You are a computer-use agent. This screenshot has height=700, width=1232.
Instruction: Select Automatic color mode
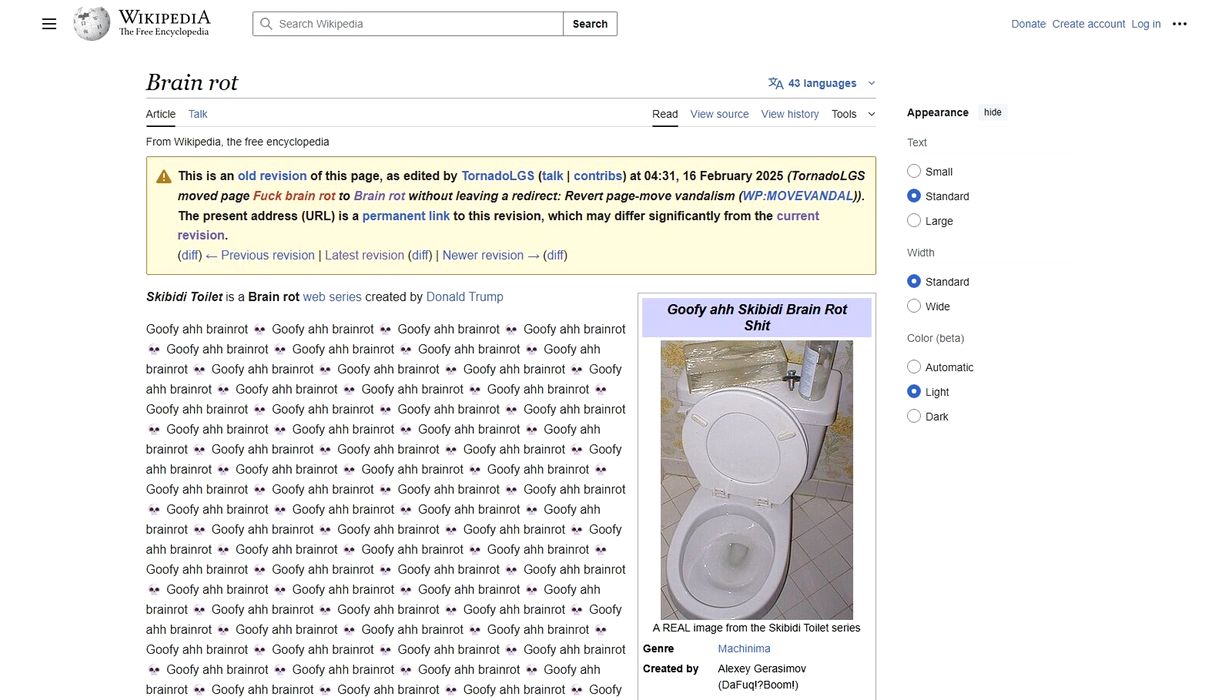pyautogui.click(x=914, y=367)
